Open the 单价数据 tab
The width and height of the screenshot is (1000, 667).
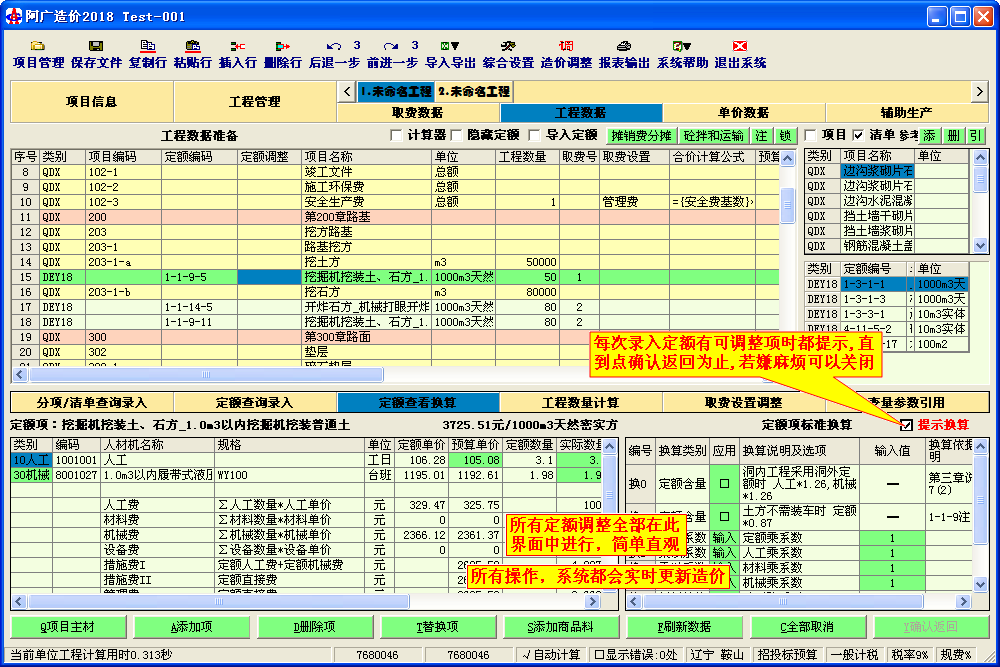[x=744, y=113]
